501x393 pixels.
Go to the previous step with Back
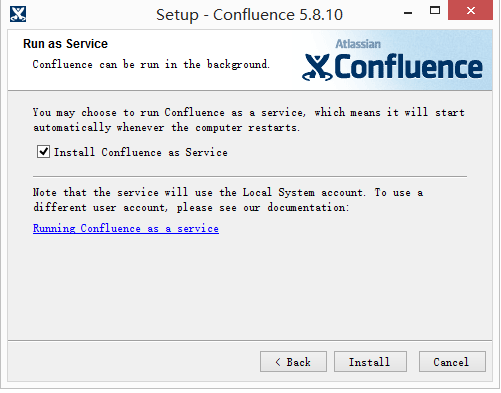(x=293, y=362)
